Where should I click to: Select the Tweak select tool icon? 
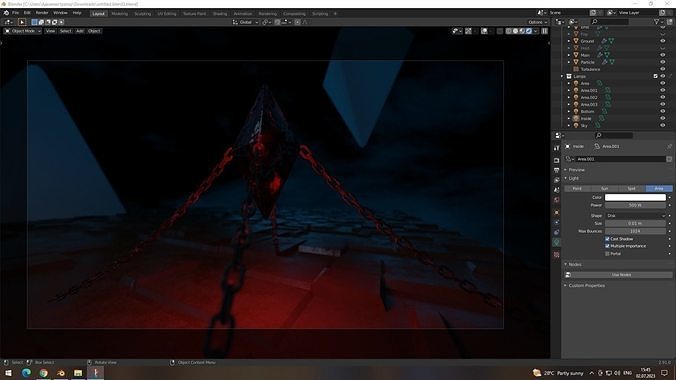(x=22, y=22)
